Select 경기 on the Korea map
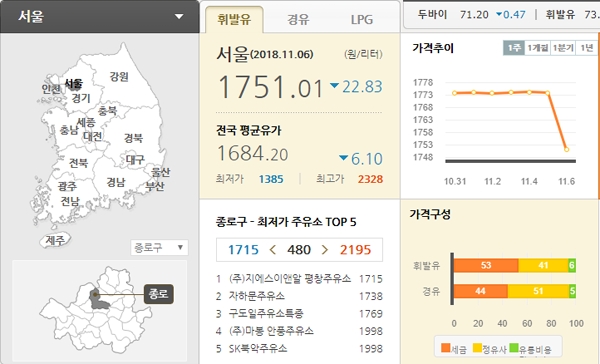 pyautogui.click(x=81, y=98)
